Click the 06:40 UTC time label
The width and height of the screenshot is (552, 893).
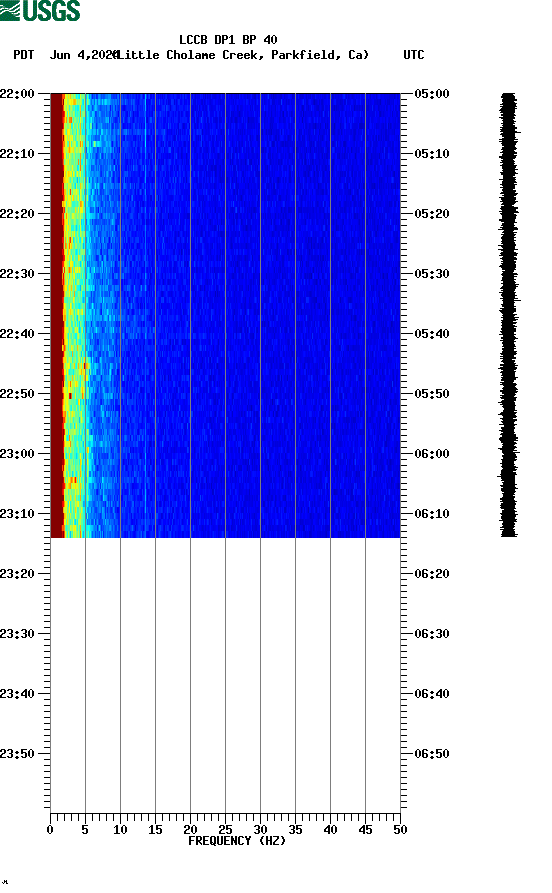[432, 694]
